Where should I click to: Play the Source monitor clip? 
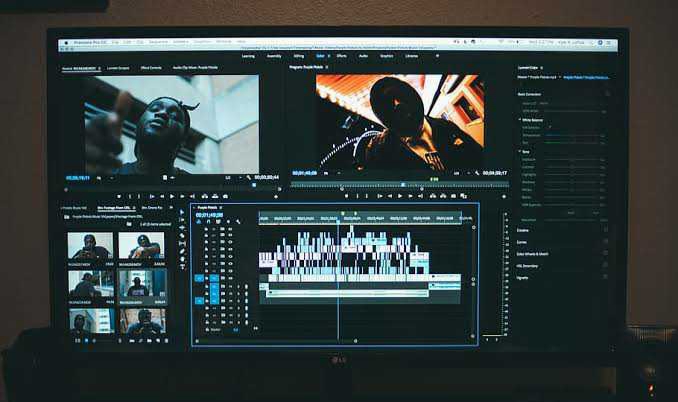click(x=172, y=196)
